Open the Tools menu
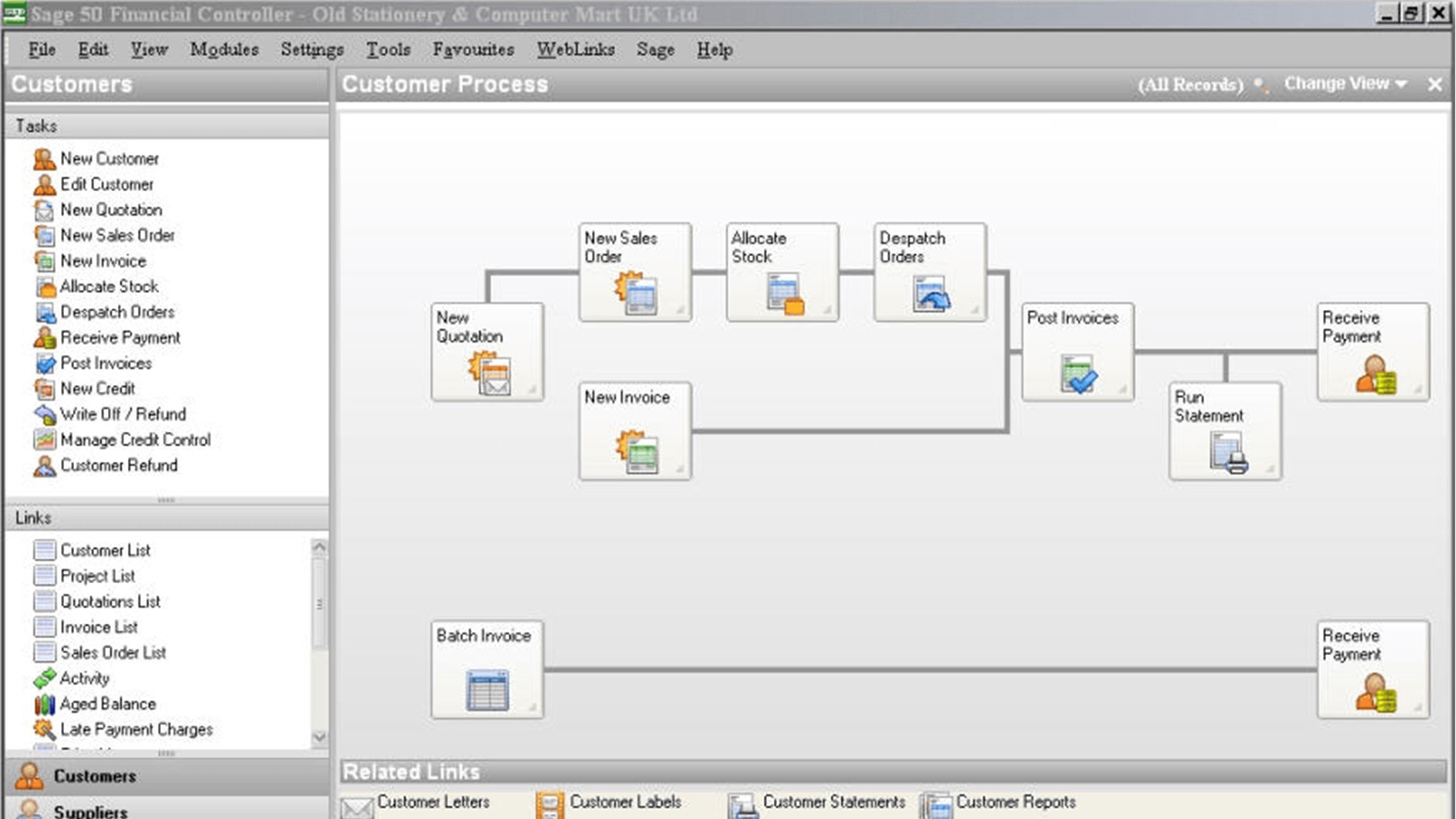This screenshot has width=1456, height=819. (388, 49)
